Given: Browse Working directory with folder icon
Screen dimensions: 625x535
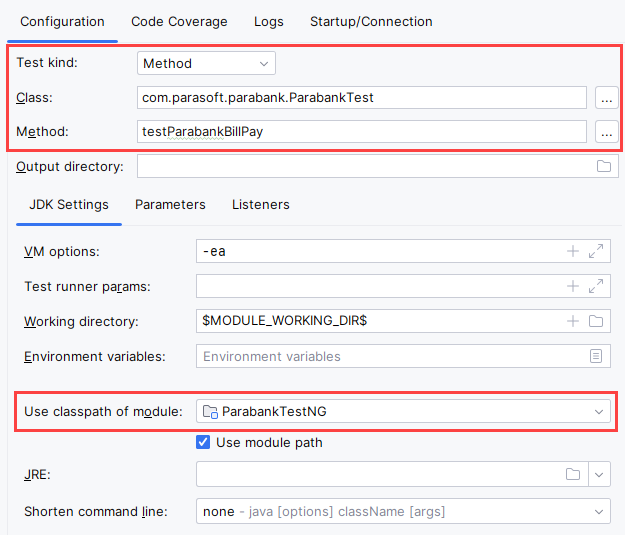Looking at the screenshot, I should 596,321.
